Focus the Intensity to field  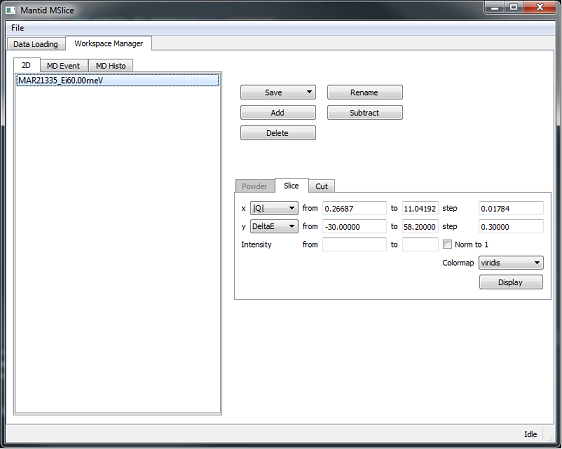[420, 244]
